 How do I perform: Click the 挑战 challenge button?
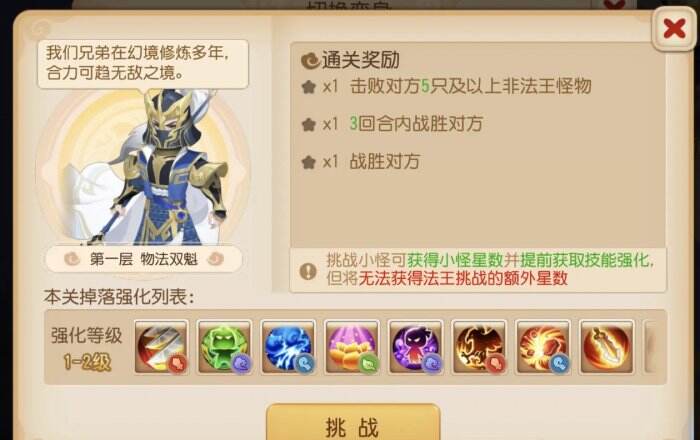coord(353,422)
